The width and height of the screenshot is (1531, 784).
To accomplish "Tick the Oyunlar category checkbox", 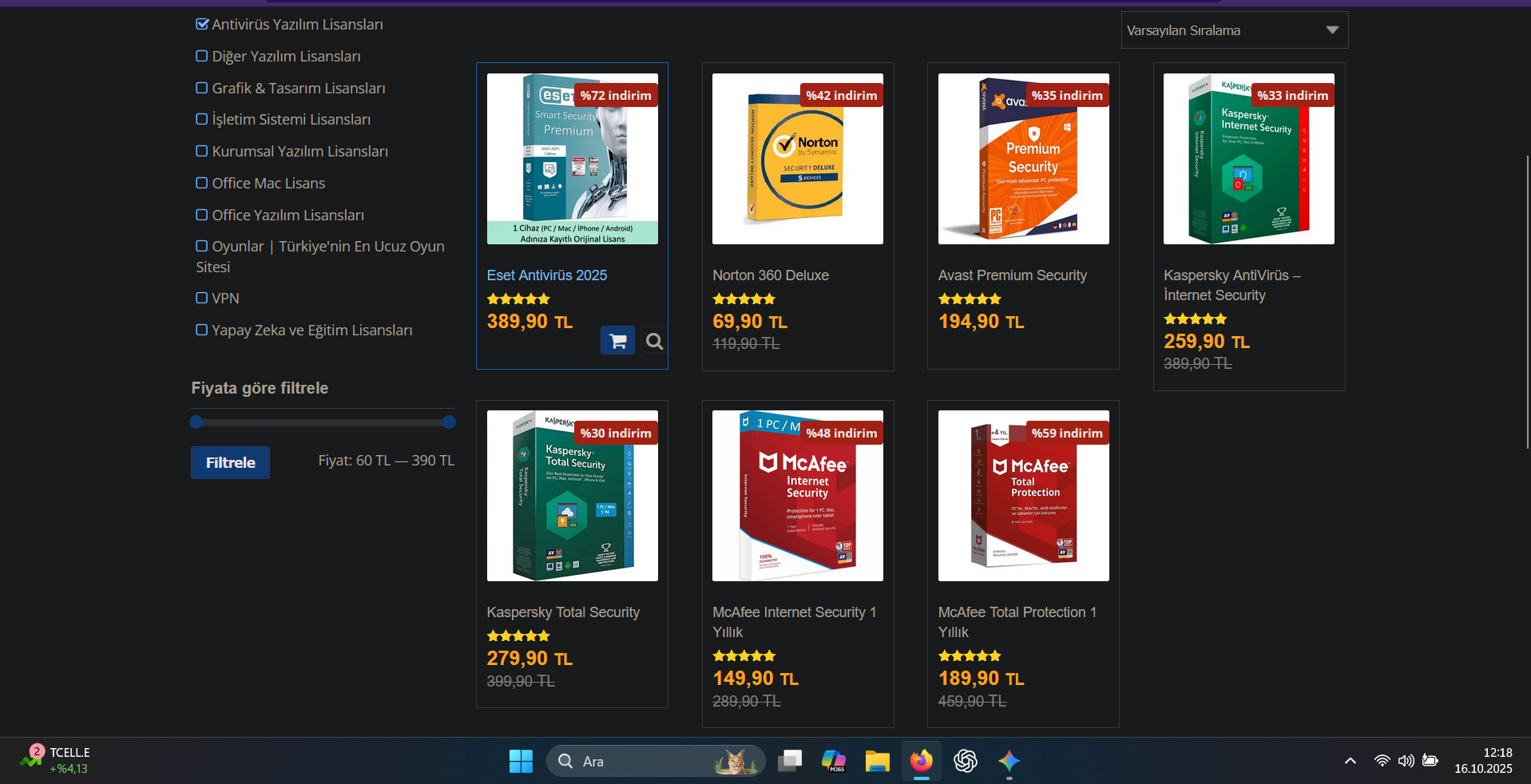I will (x=202, y=246).
